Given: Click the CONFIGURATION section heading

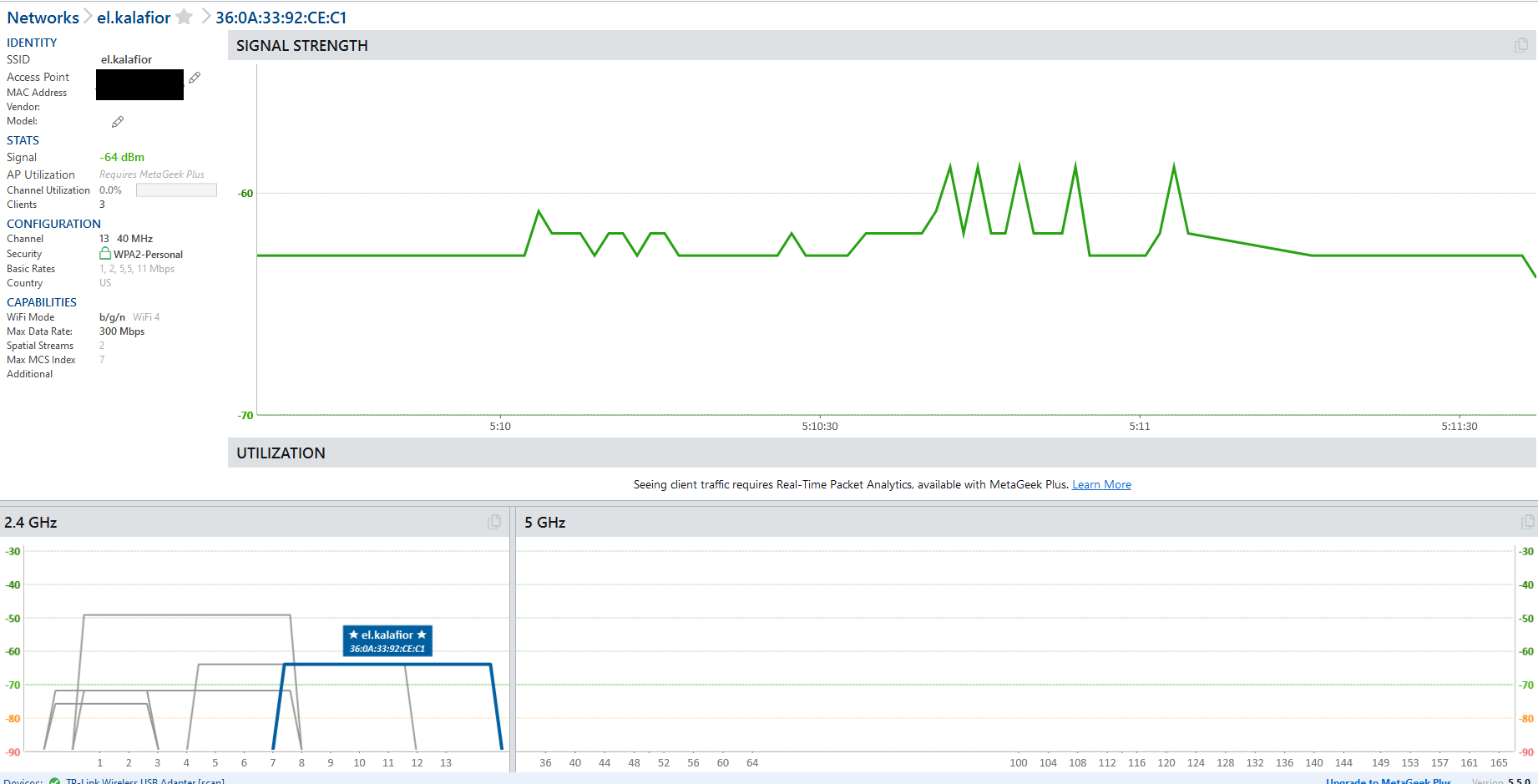Looking at the screenshot, I should 53,224.
